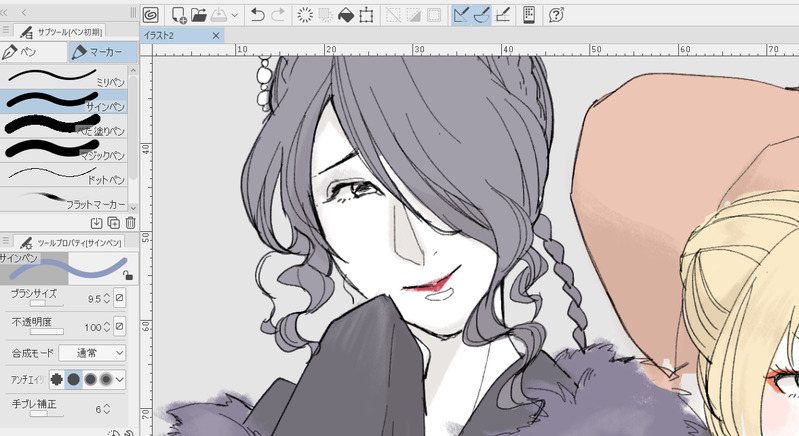This screenshot has height=436, width=799.
Task: Expand the アンチエイリアス options arrow
Action: click(120, 379)
